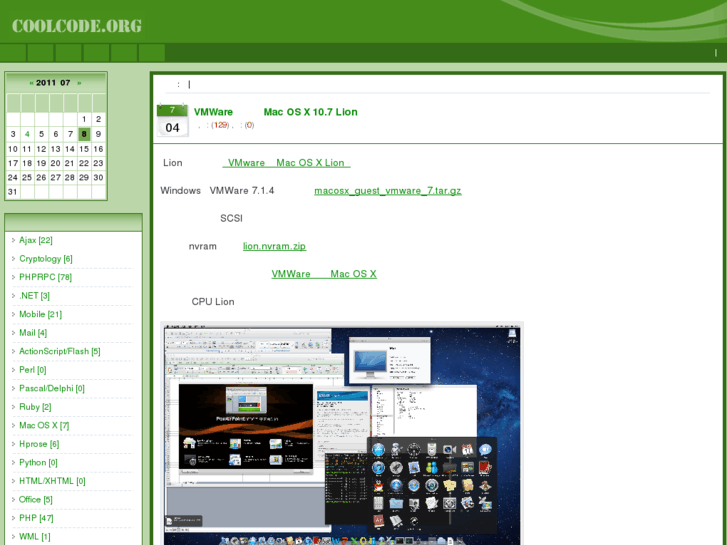Open the WML [1] category

click(35, 537)
